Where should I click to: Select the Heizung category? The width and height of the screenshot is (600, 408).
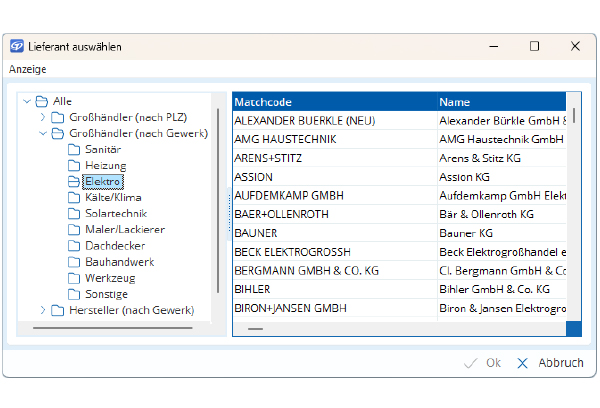[x=106, y=165]
